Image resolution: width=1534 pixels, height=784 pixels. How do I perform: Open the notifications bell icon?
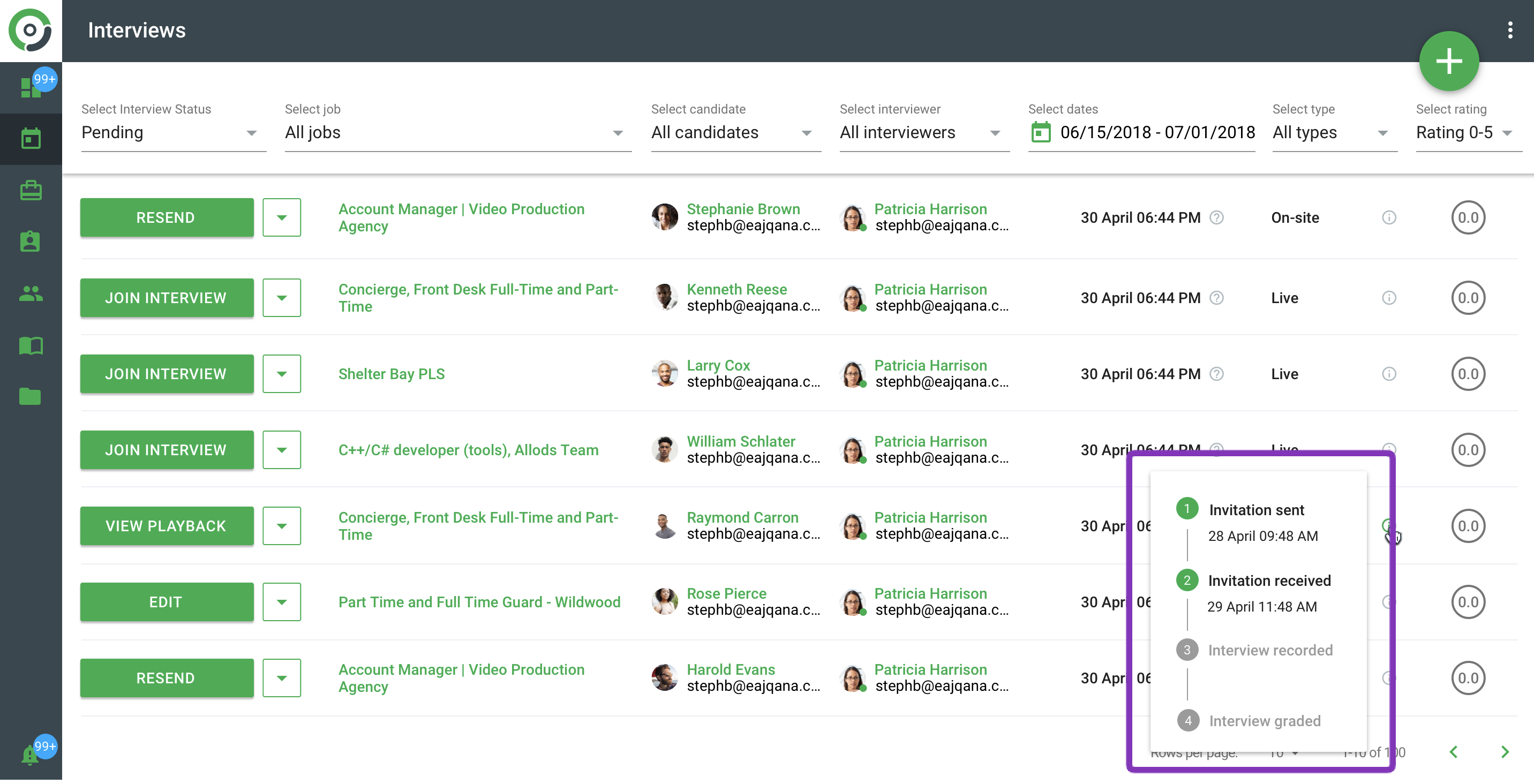(x=30, y=755)
